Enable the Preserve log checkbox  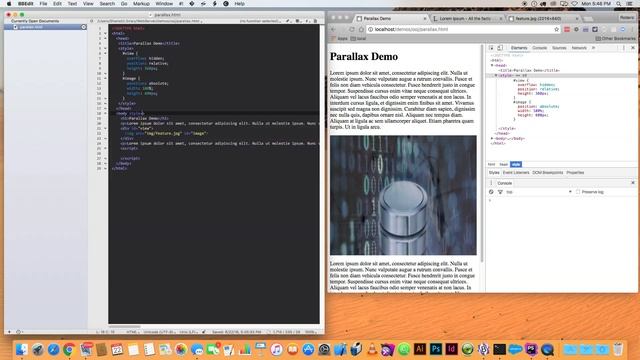click(x=578, y=192)
